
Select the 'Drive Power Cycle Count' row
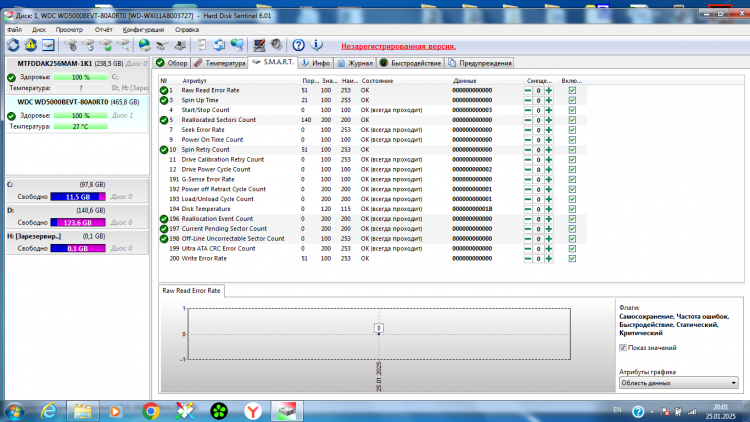coord(373,169)
